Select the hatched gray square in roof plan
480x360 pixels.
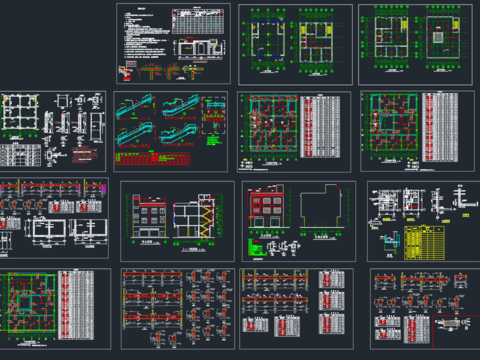click(439, 38)
